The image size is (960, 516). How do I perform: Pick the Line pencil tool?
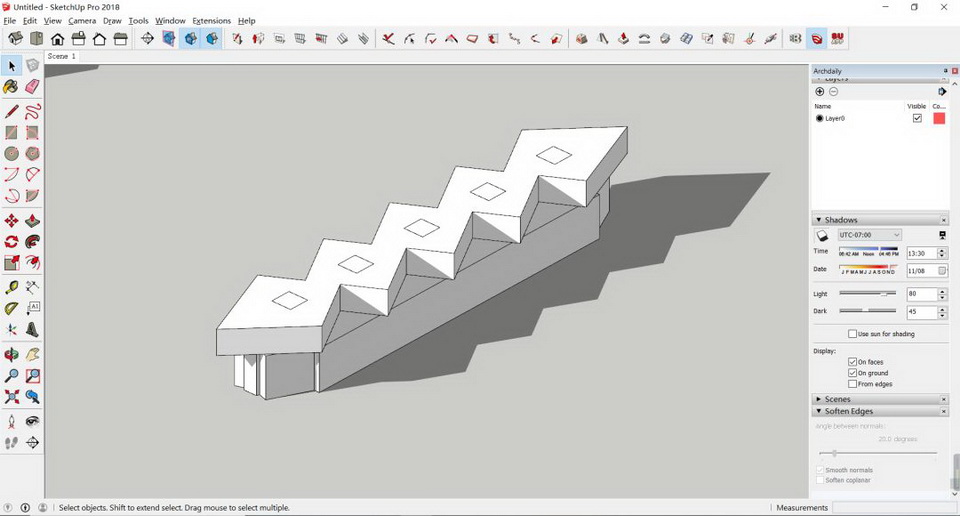11,112
